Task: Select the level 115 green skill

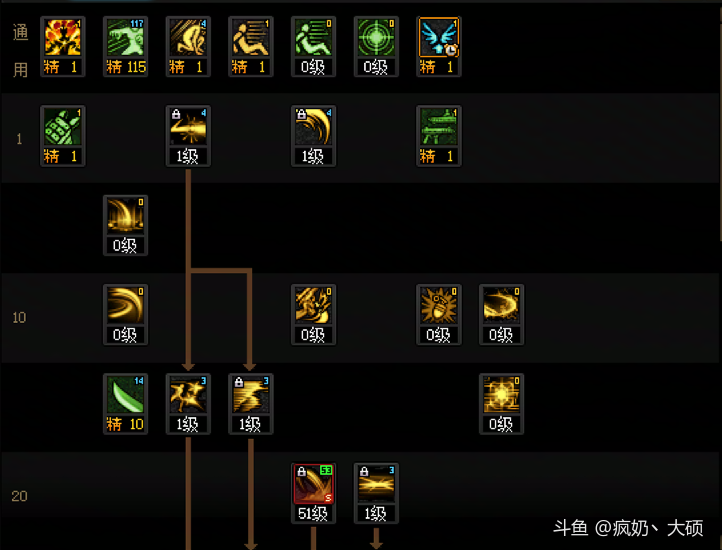Action: 125,47
